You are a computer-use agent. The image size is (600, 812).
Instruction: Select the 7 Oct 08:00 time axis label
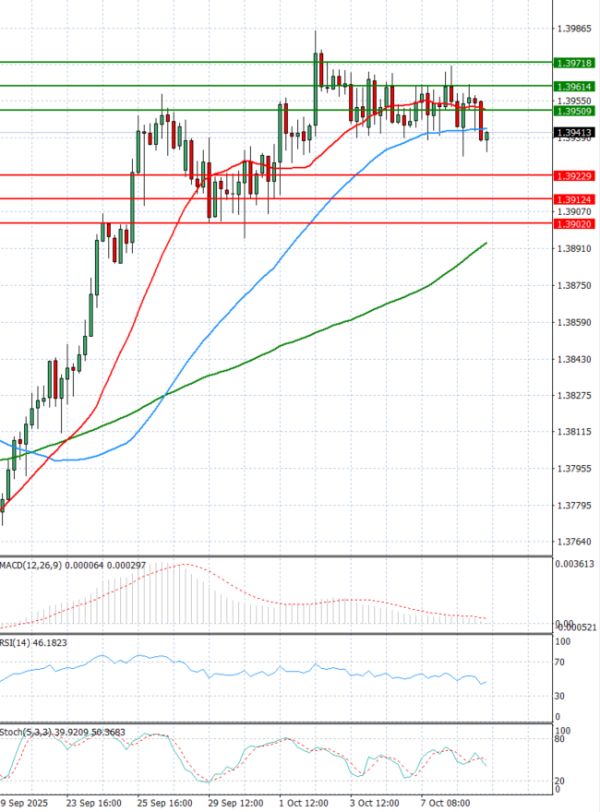click(x=444, y=802)
